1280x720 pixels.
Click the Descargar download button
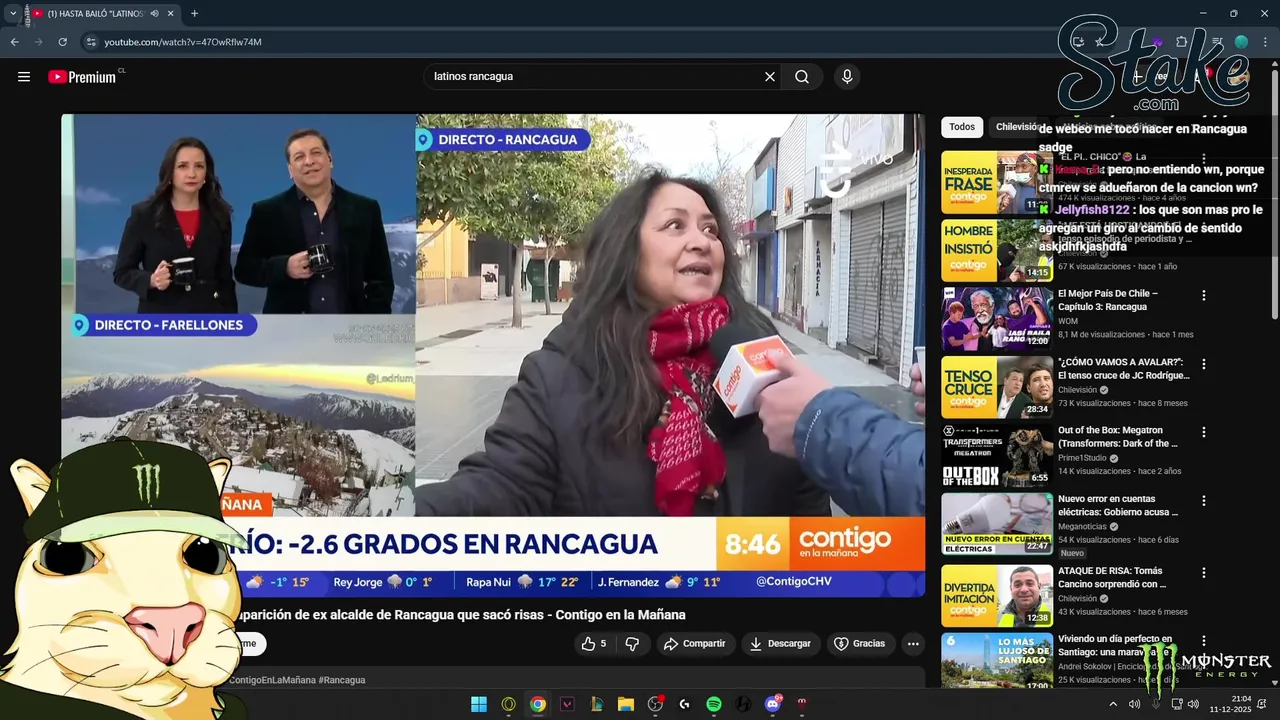780,644
